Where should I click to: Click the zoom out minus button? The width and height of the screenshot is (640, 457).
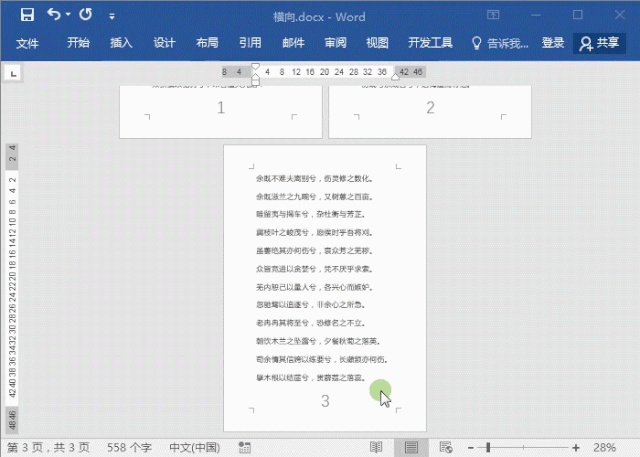pos(471,448)
